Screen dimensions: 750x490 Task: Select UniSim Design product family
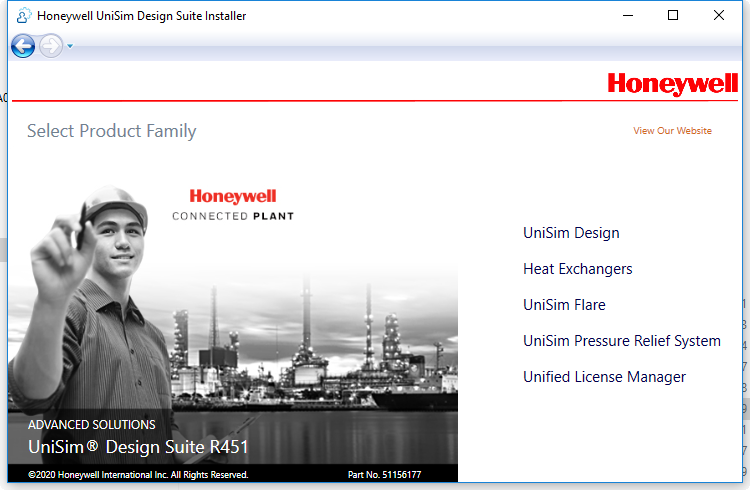571,233
